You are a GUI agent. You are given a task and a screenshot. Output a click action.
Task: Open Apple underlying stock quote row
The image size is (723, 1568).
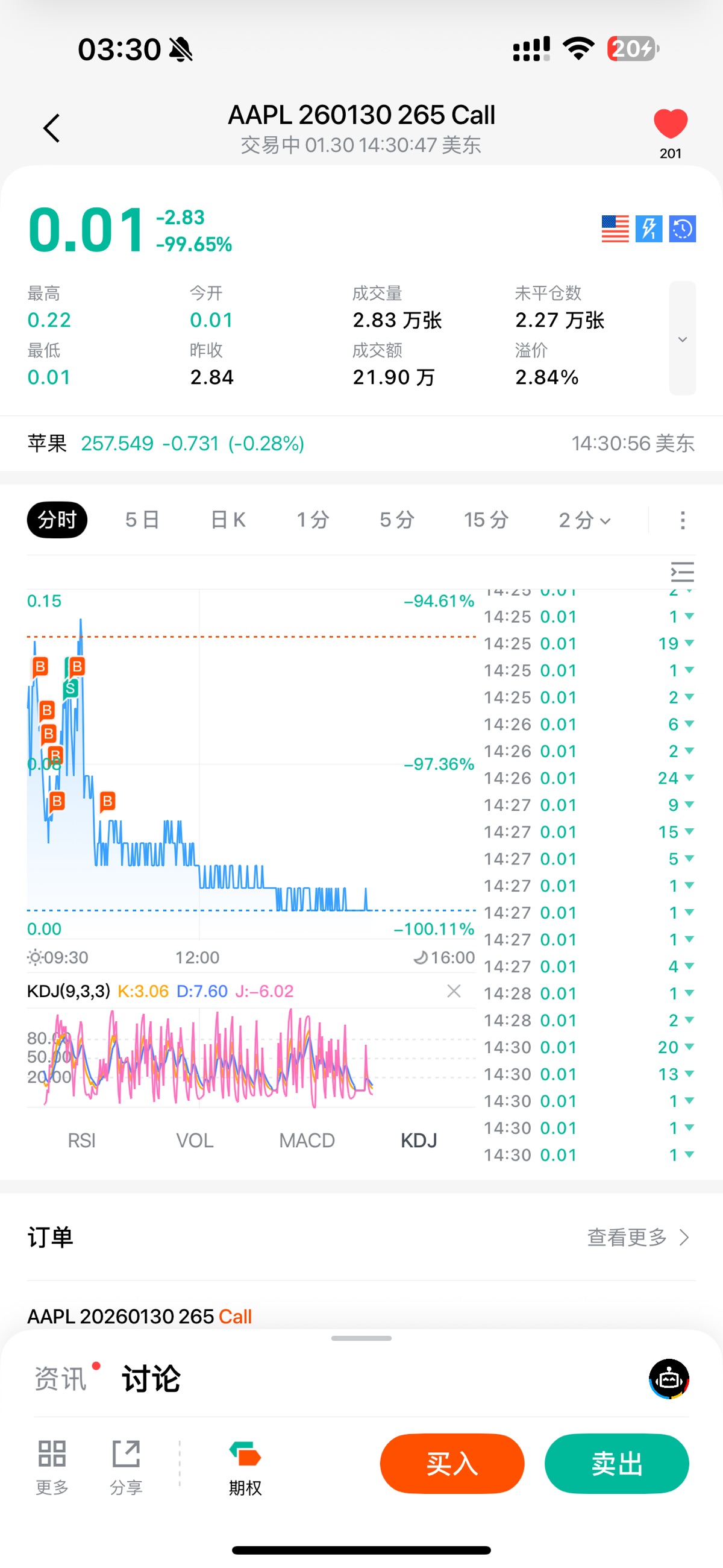coord(361,443)
